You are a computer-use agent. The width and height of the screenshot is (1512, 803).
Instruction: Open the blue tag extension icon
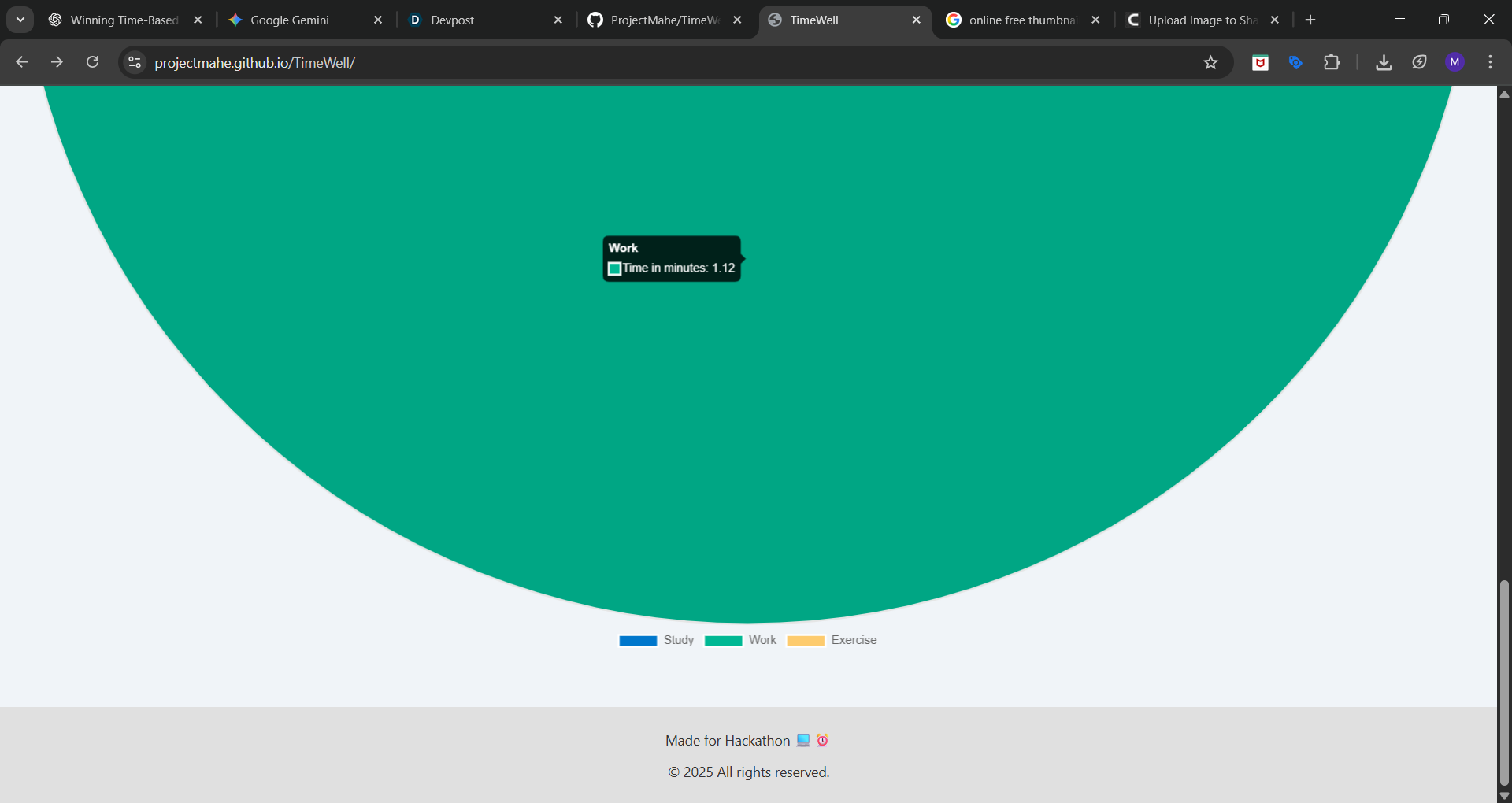pyautogui.click(x=1295, y=62)
